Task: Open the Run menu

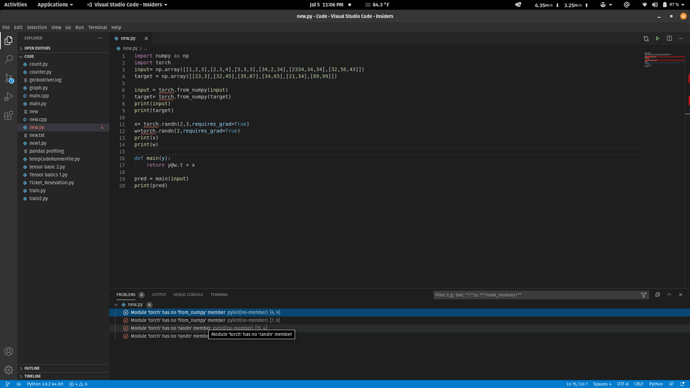Action: point(79,27)
